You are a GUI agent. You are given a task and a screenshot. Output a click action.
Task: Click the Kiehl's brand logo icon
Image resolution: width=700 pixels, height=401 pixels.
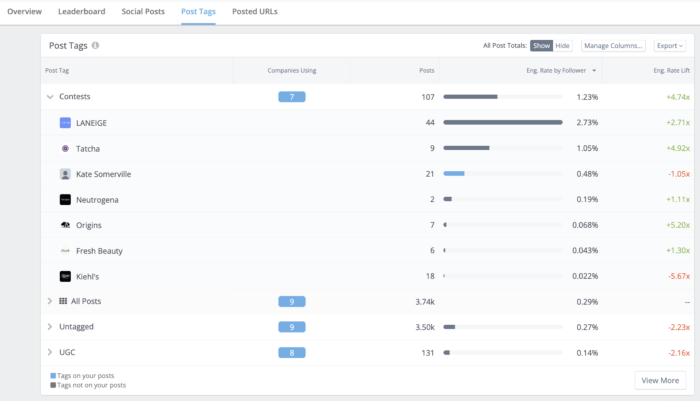[65, 276]
